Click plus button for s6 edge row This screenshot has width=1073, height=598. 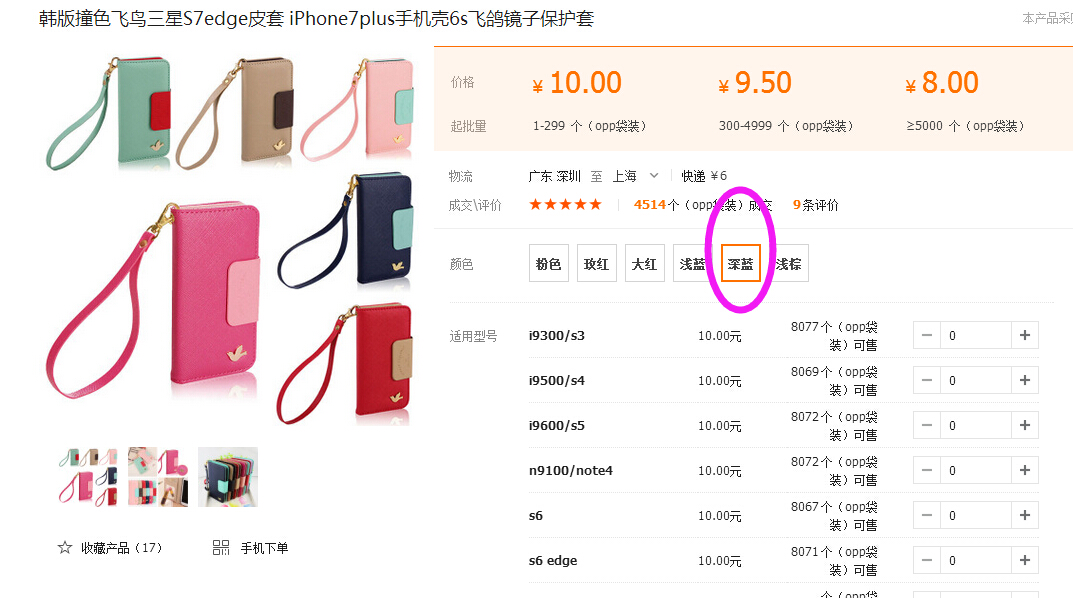pyautogui.click(x=1024, y=560)
